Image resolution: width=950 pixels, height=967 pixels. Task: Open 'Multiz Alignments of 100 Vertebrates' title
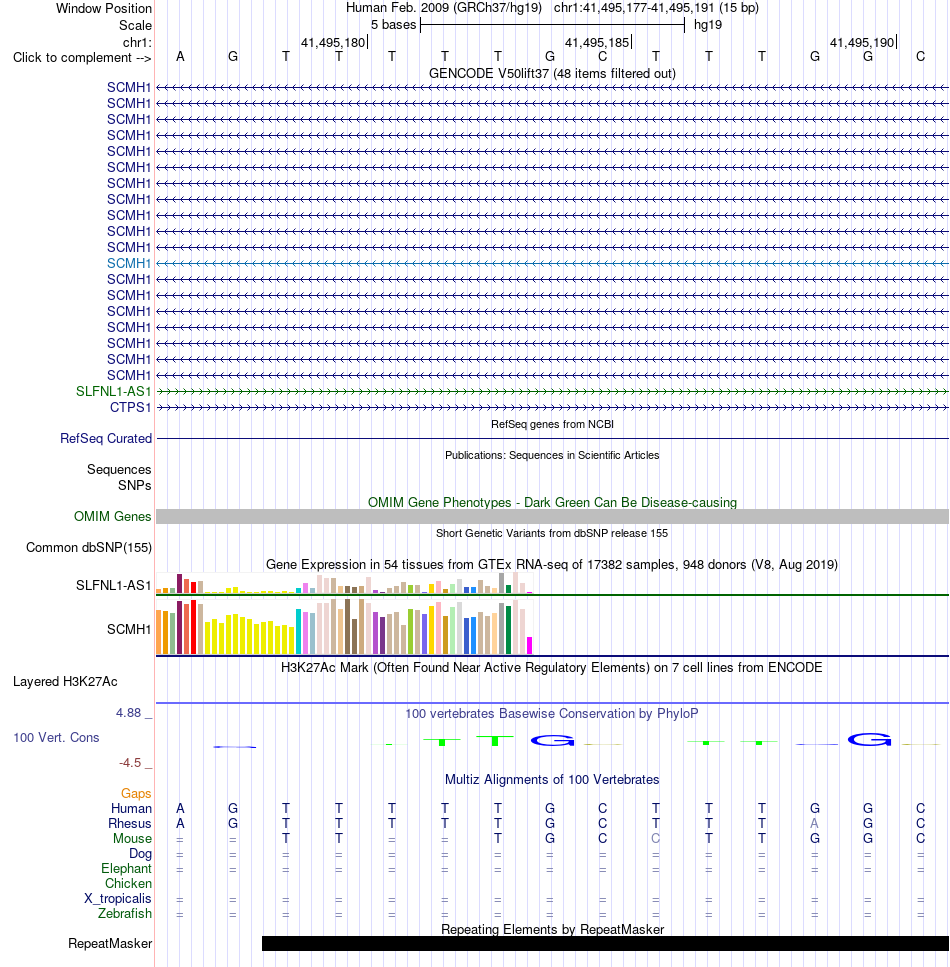click(552, 780)
